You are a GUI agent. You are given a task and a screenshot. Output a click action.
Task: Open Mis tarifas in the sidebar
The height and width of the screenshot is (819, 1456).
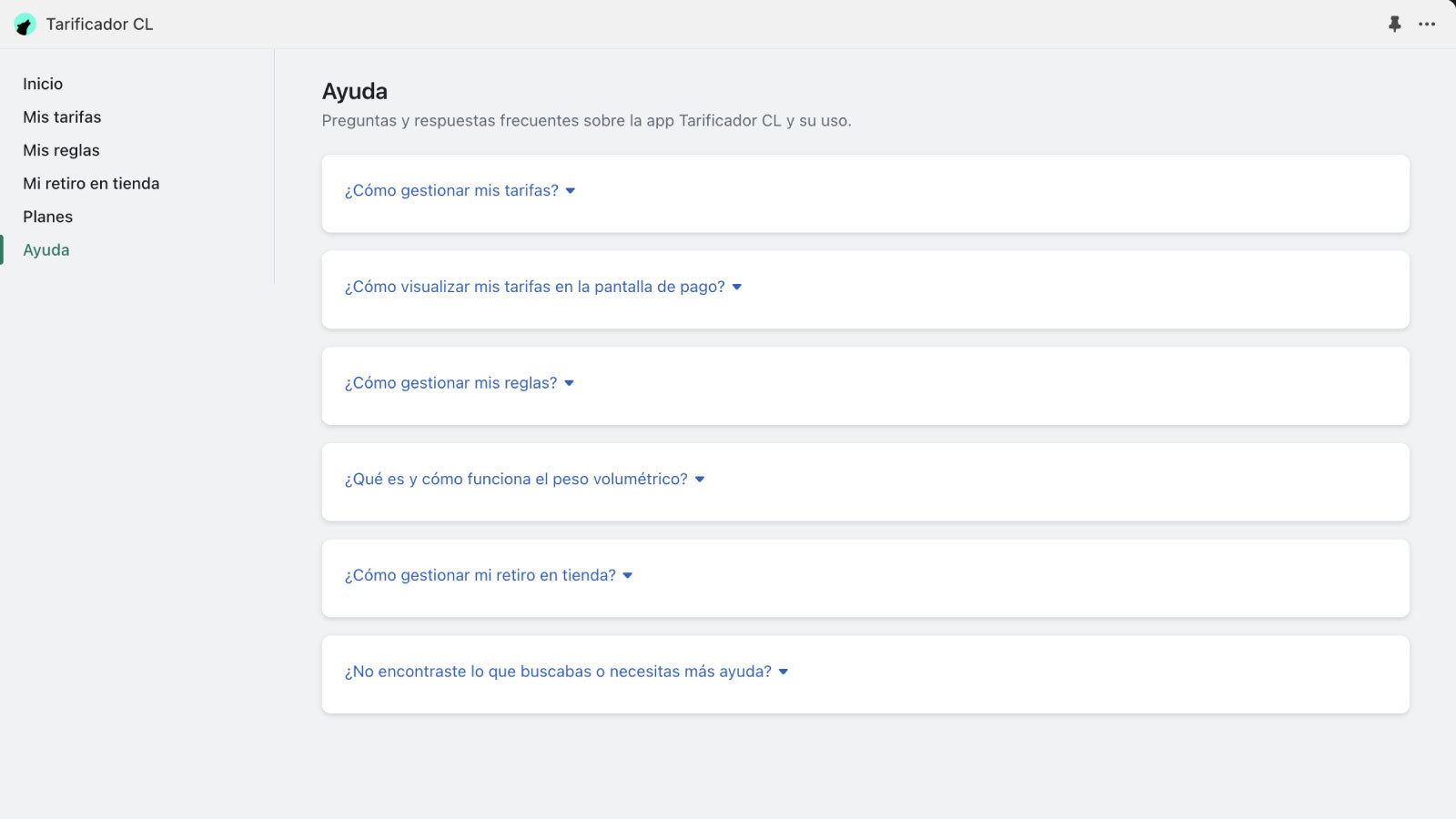(62, 117)
